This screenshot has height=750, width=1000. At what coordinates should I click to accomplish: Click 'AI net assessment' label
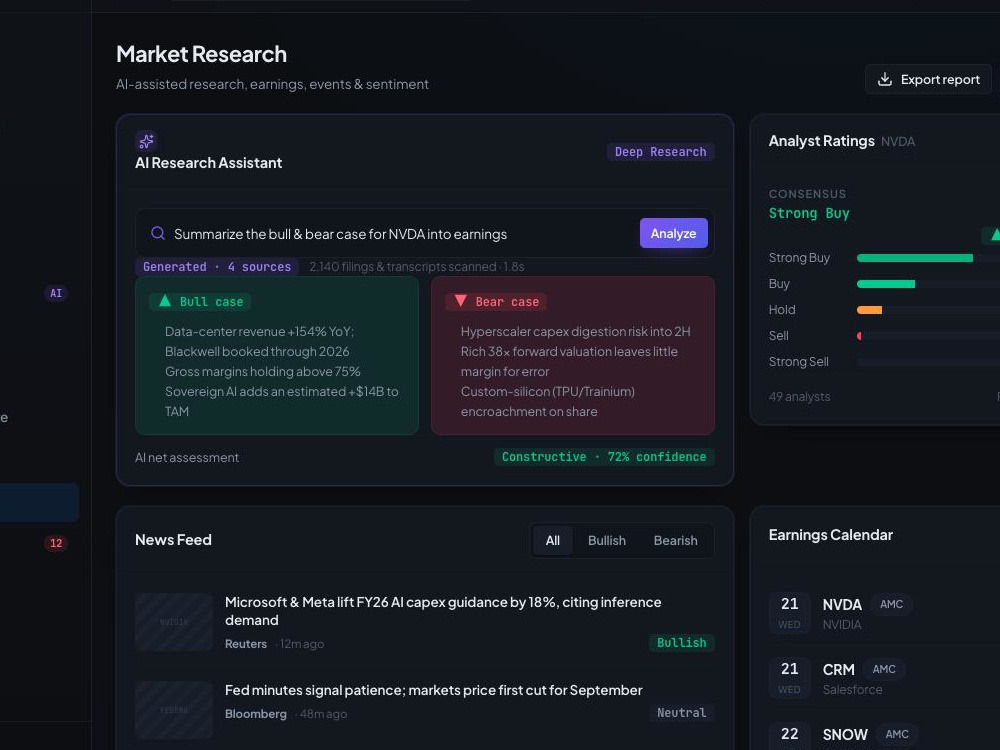click(x=187, y=457)
